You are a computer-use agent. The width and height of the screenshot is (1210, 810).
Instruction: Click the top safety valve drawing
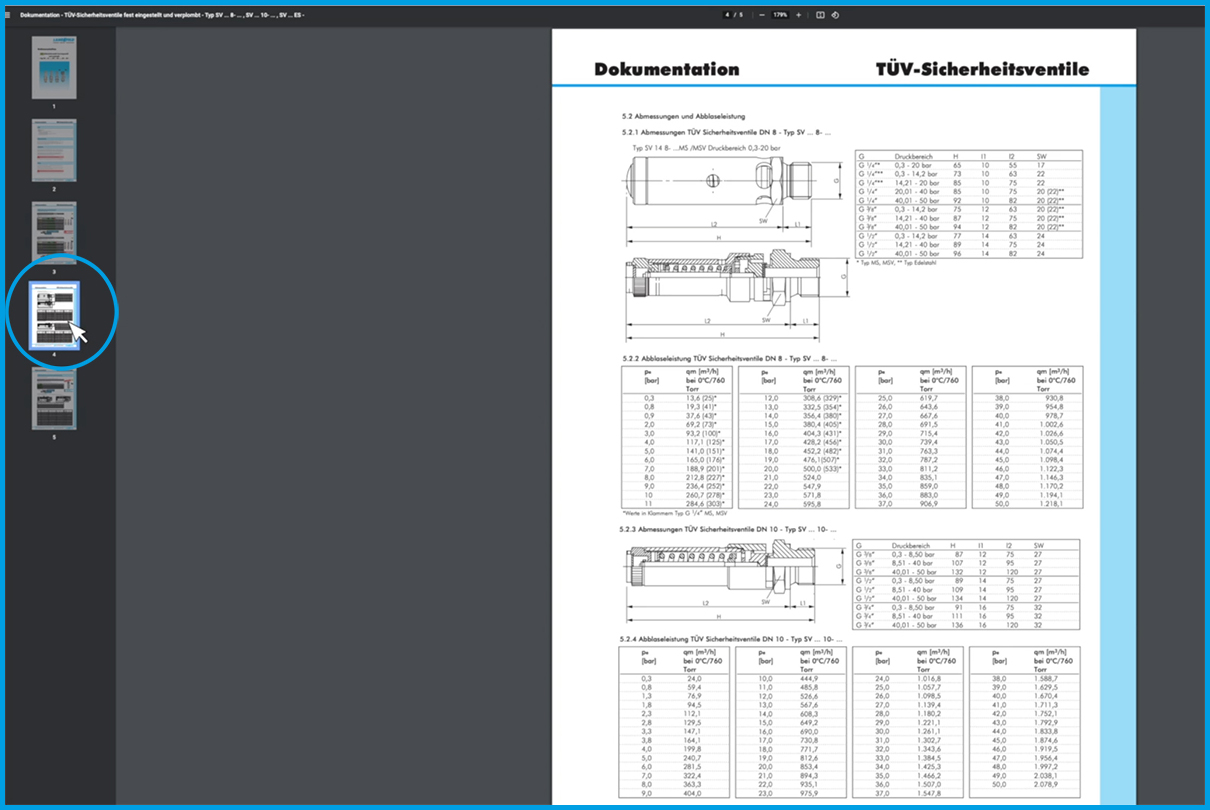[x=728, y=185]
